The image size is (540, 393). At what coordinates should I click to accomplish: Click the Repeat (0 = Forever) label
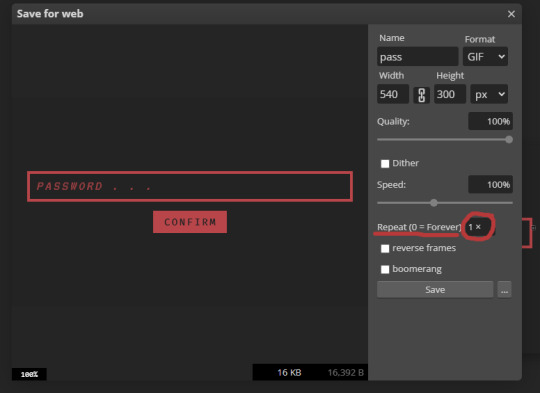pos(419,227)
